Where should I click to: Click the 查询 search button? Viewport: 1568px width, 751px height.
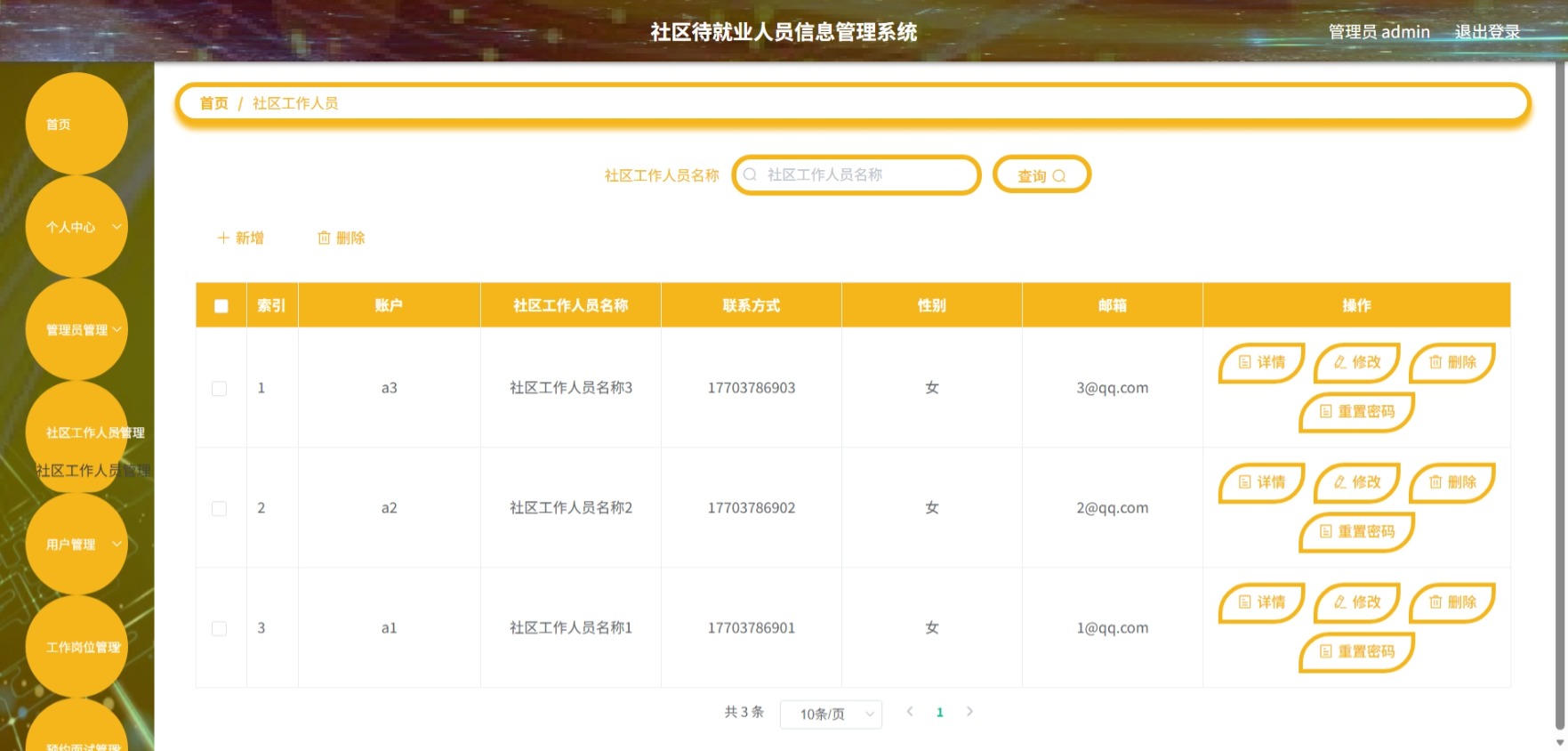pos(1041,174)
